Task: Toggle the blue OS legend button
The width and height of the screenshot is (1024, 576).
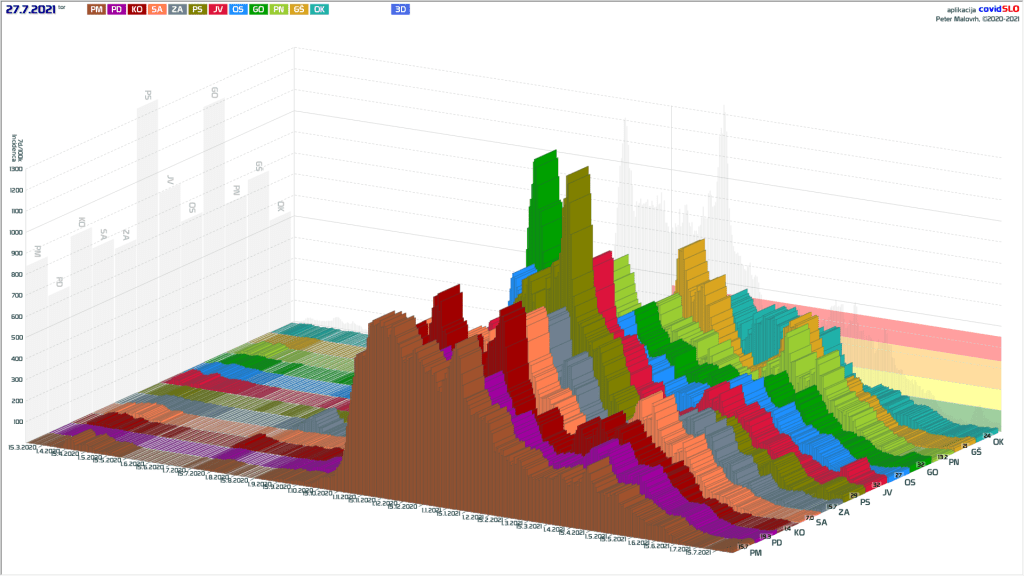Action: [x=238, y=9]
